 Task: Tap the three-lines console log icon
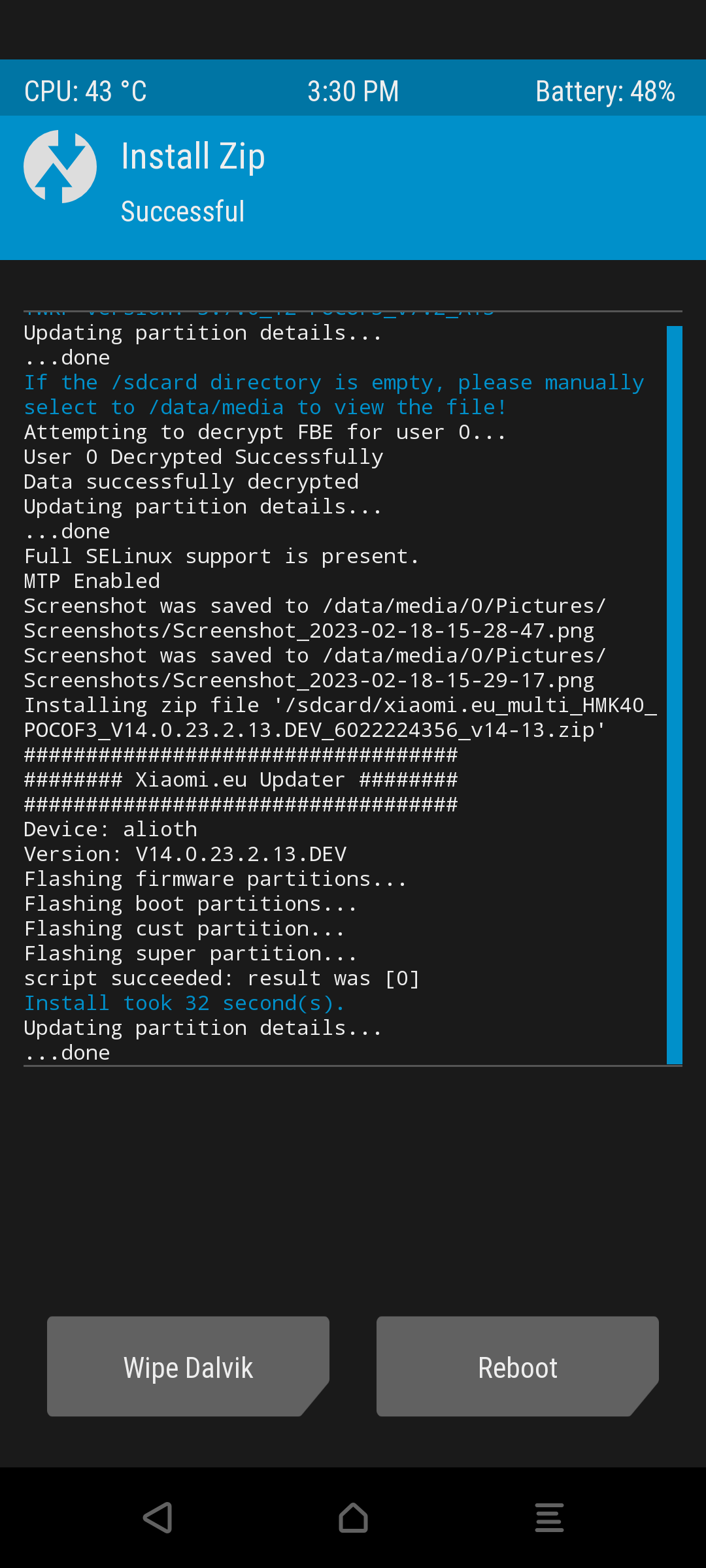549,1517
